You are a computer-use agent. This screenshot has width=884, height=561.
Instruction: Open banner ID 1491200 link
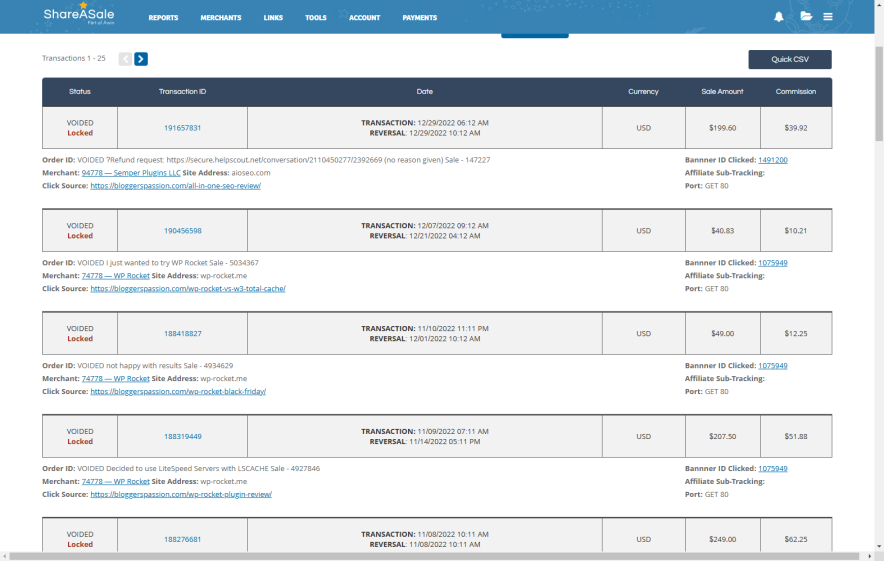[772, 160]
